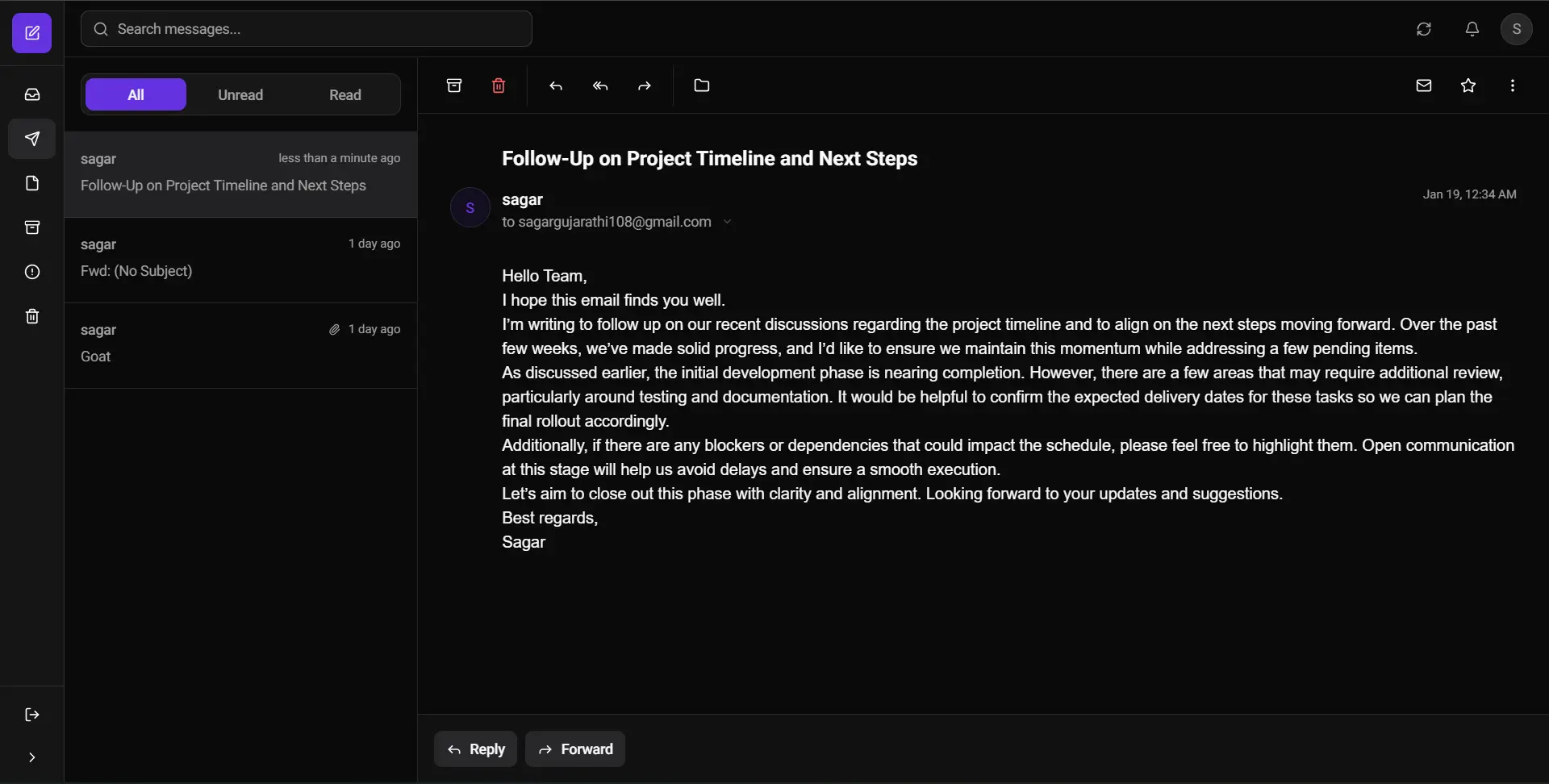Focus the Search messages field
1549x784 pixels.
click(307, 29)
